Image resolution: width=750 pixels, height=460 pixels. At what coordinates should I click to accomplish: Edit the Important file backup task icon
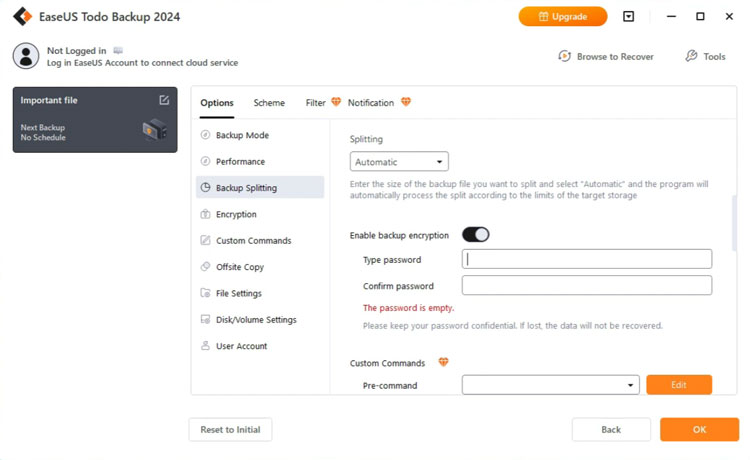click(164, 100)
